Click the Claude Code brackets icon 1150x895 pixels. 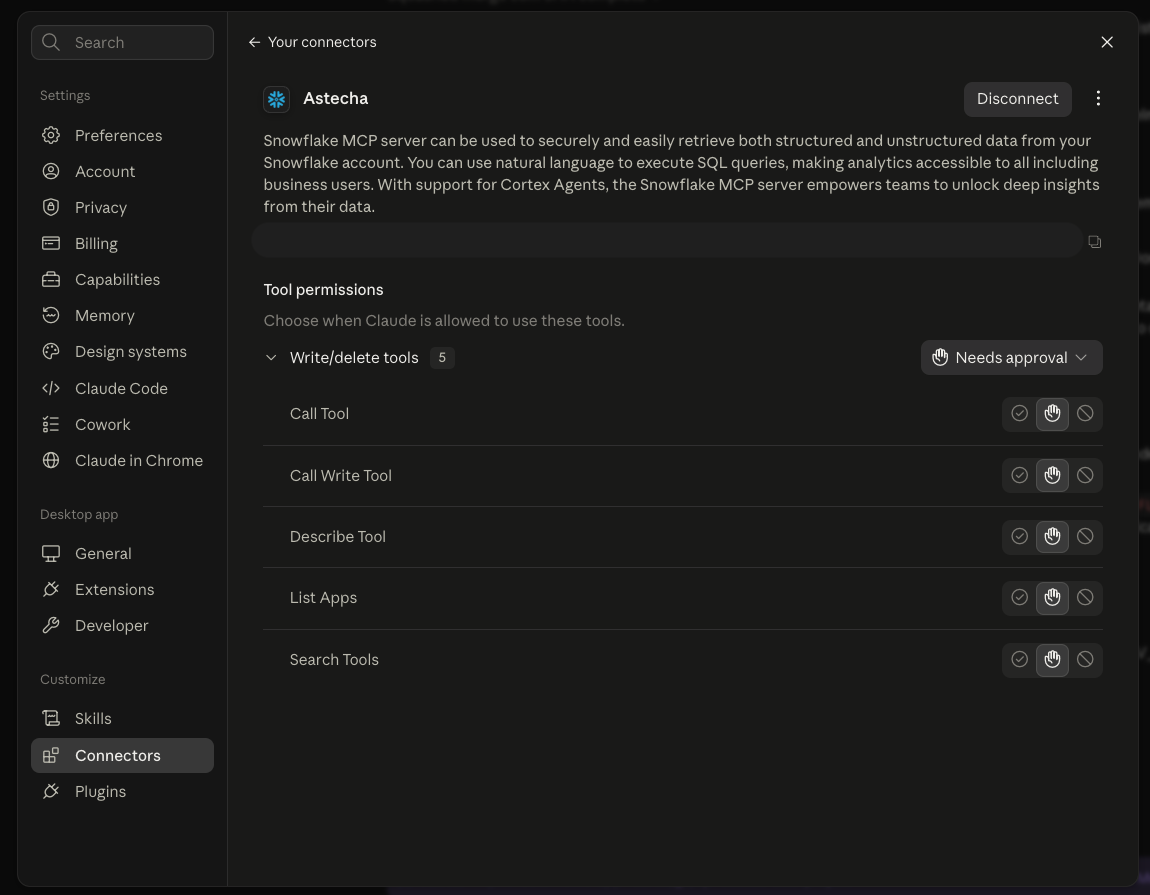pos(51,388)
